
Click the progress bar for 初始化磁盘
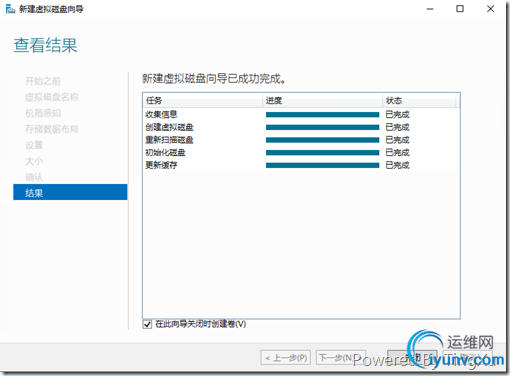pos(322,153)
